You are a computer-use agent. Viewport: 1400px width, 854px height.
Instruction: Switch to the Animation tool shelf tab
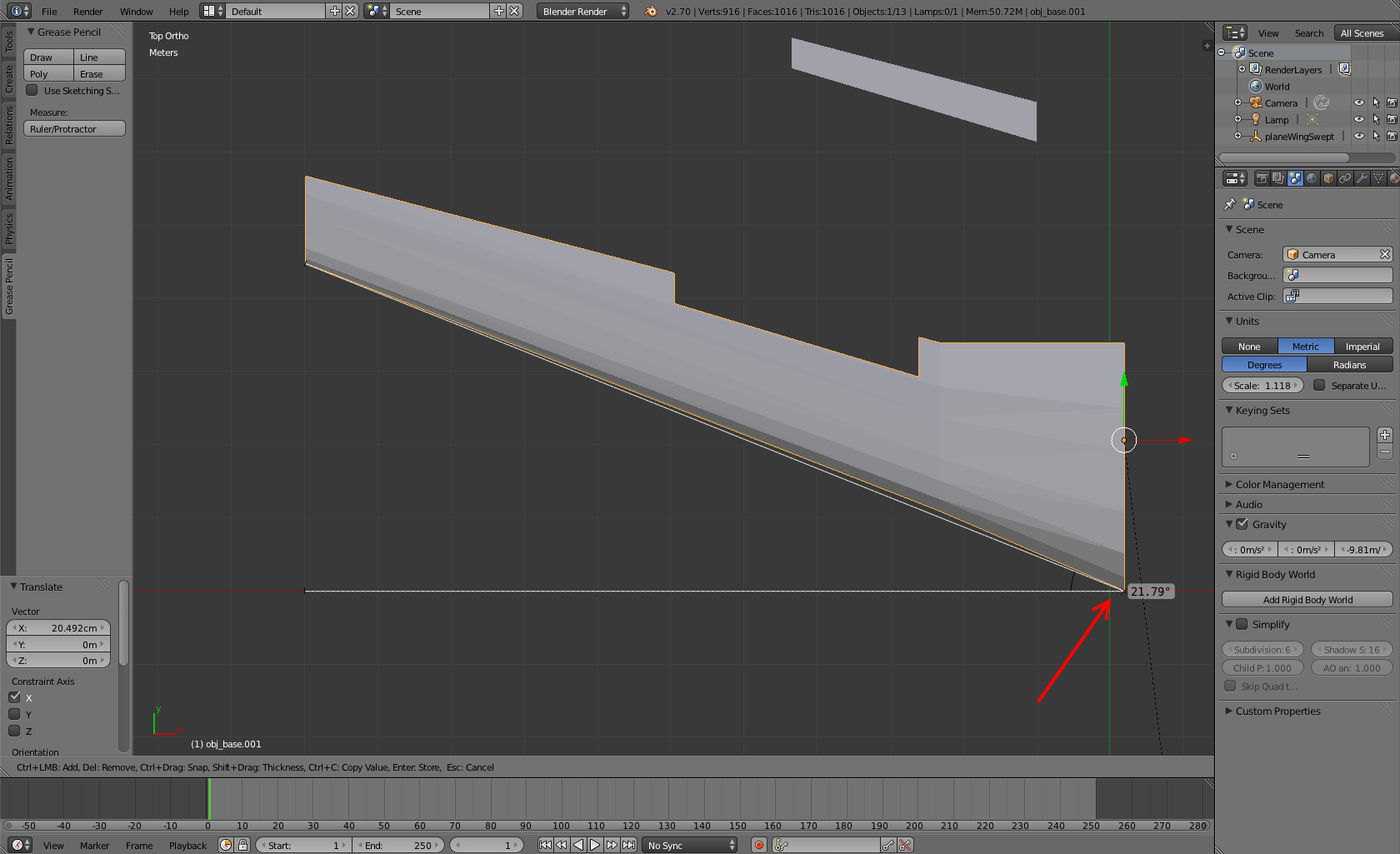[x=9, y=178]
